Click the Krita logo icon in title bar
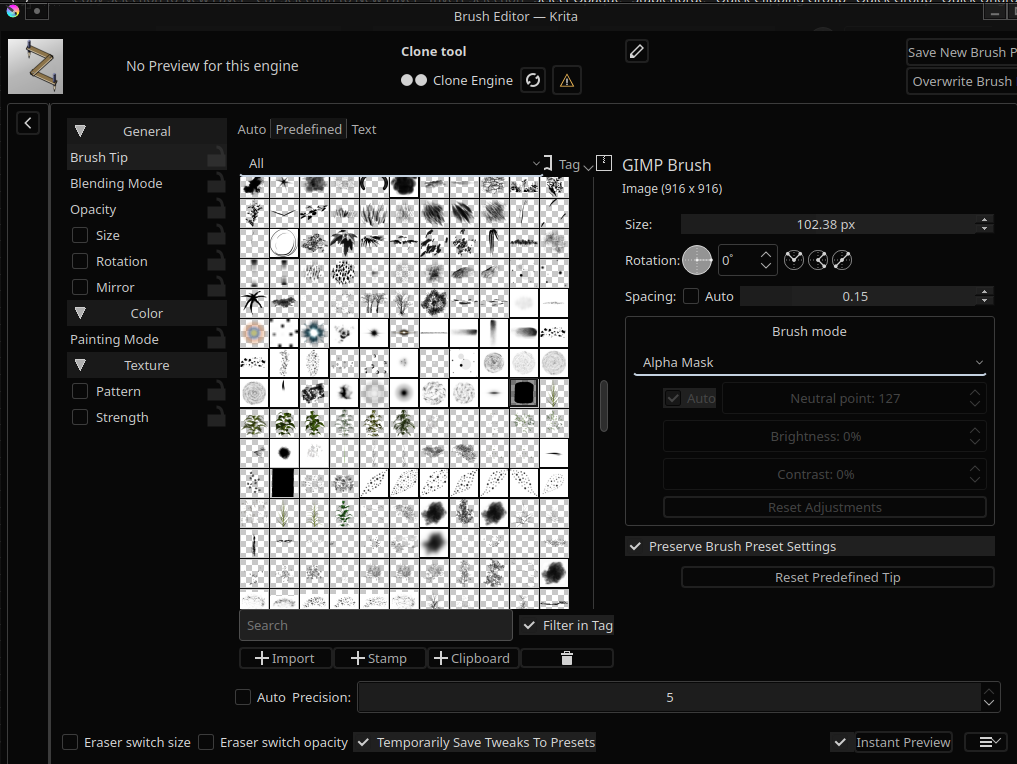The width and height of the screenshot is (1017, 764). pos(12,10)
